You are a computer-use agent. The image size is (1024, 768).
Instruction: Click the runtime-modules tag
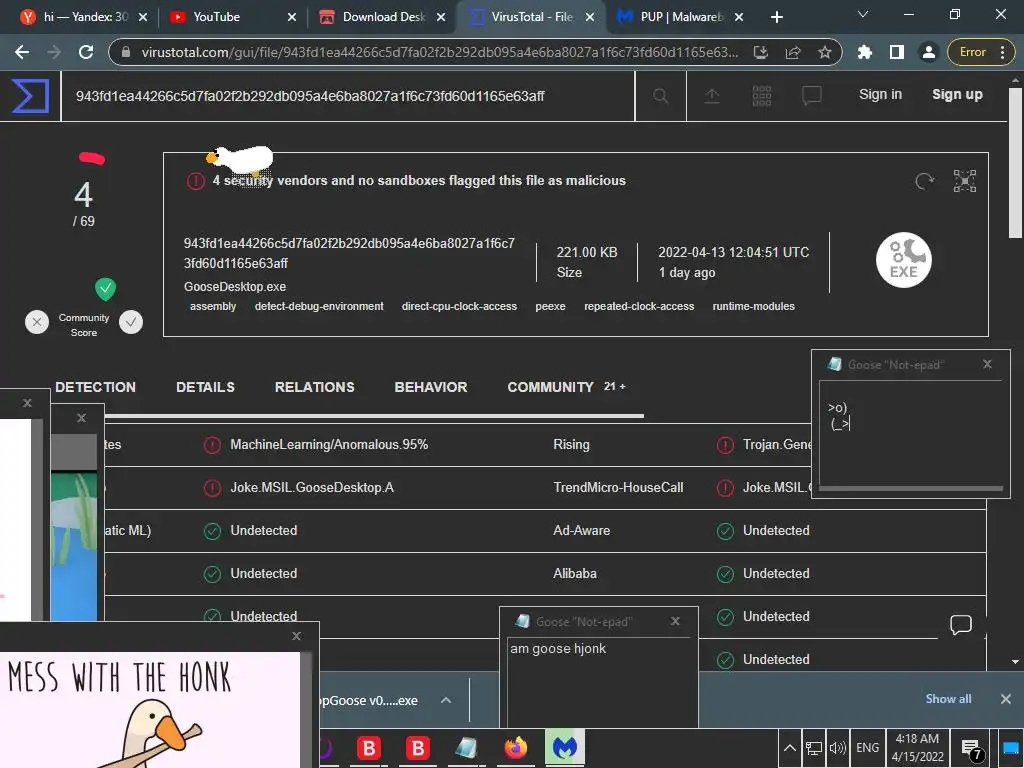point(754,306)
